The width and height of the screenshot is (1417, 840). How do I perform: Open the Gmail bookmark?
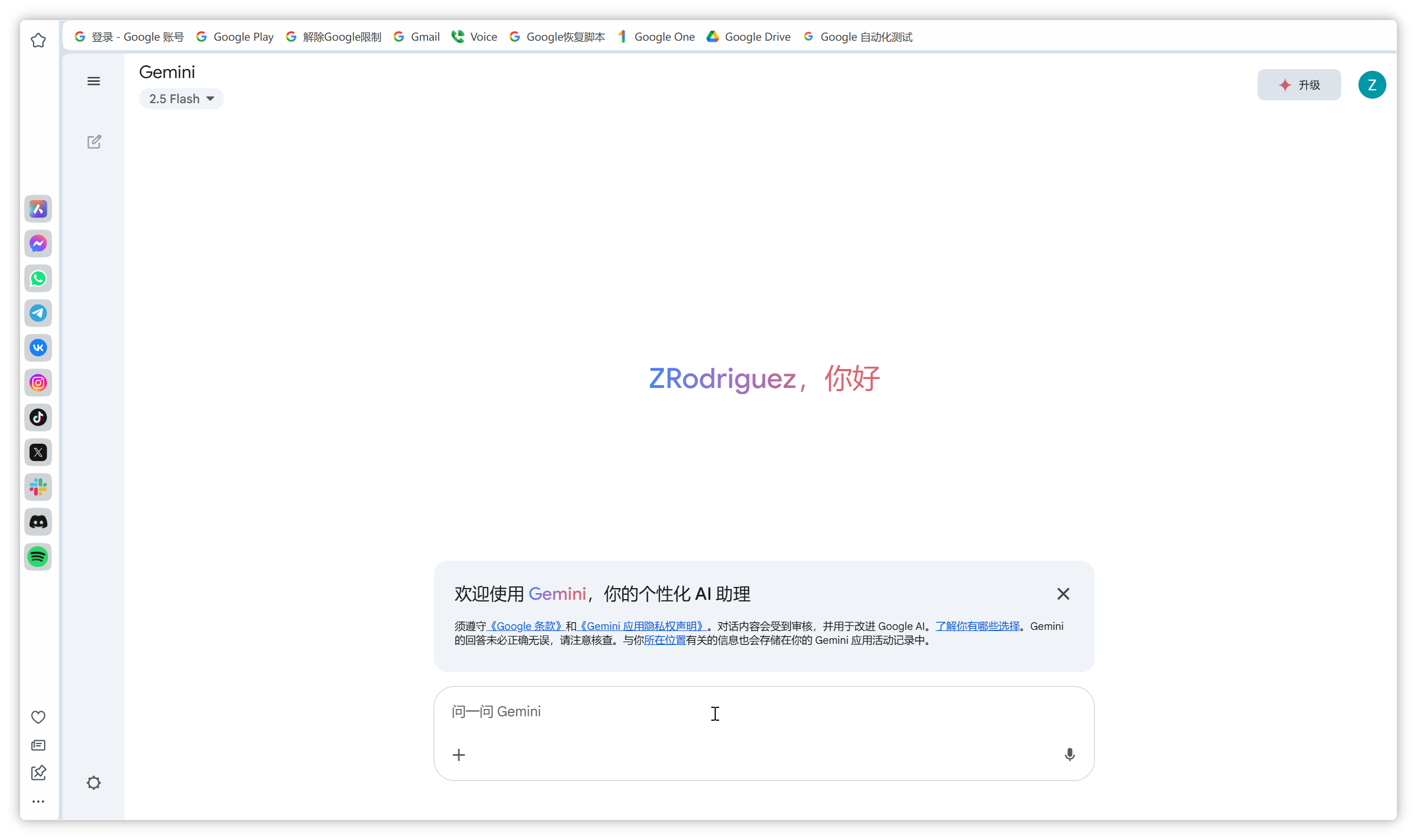click(416, 37)
